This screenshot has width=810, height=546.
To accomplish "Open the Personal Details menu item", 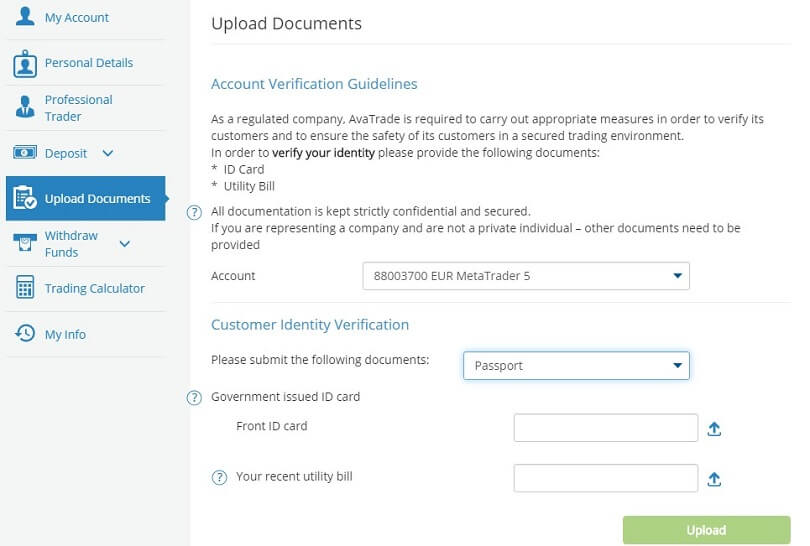I will tap(88, 63).
